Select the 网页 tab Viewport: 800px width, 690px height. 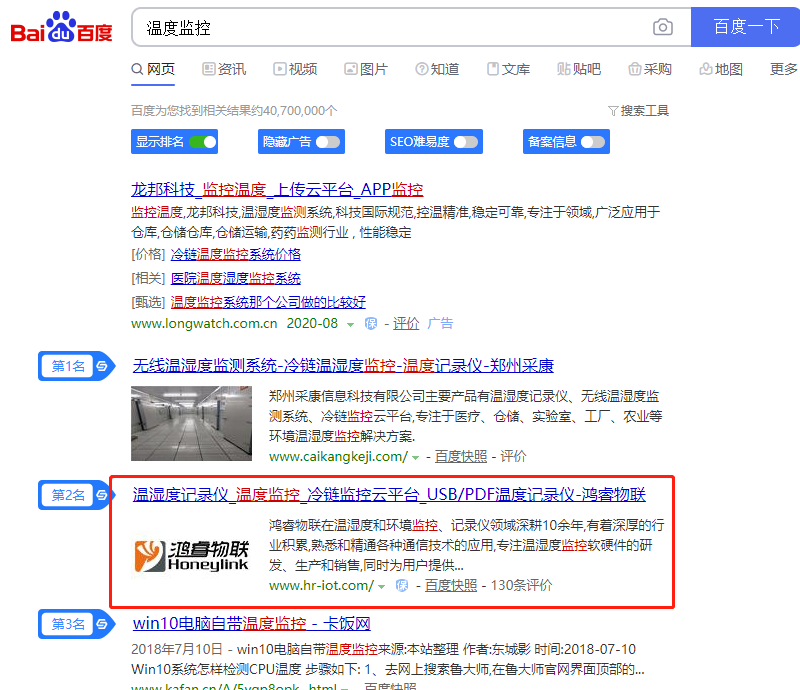[153, 69]
